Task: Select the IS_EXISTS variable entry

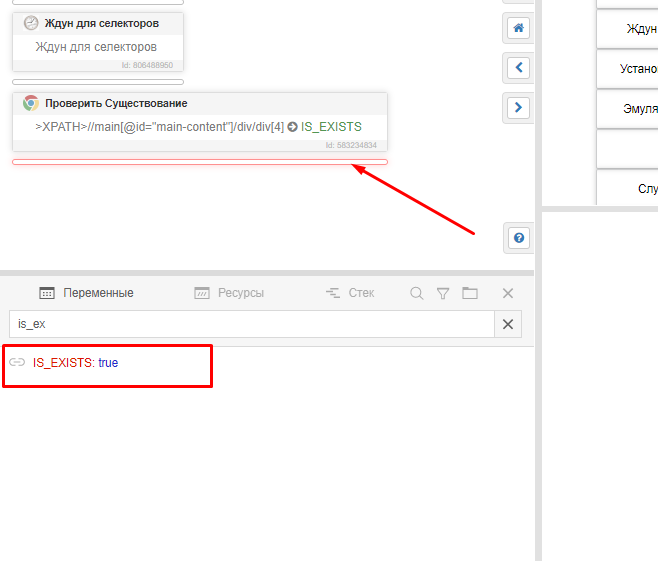Action: point(75,363)
